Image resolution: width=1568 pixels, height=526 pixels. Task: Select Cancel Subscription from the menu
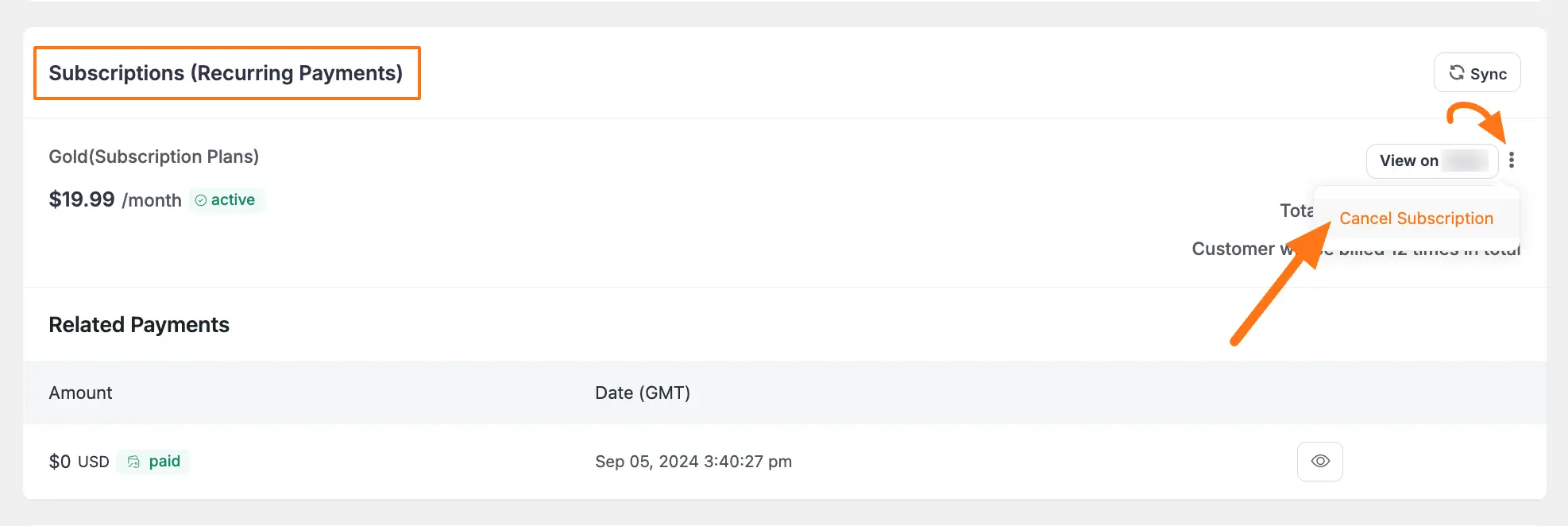(x=1416, y=219)
